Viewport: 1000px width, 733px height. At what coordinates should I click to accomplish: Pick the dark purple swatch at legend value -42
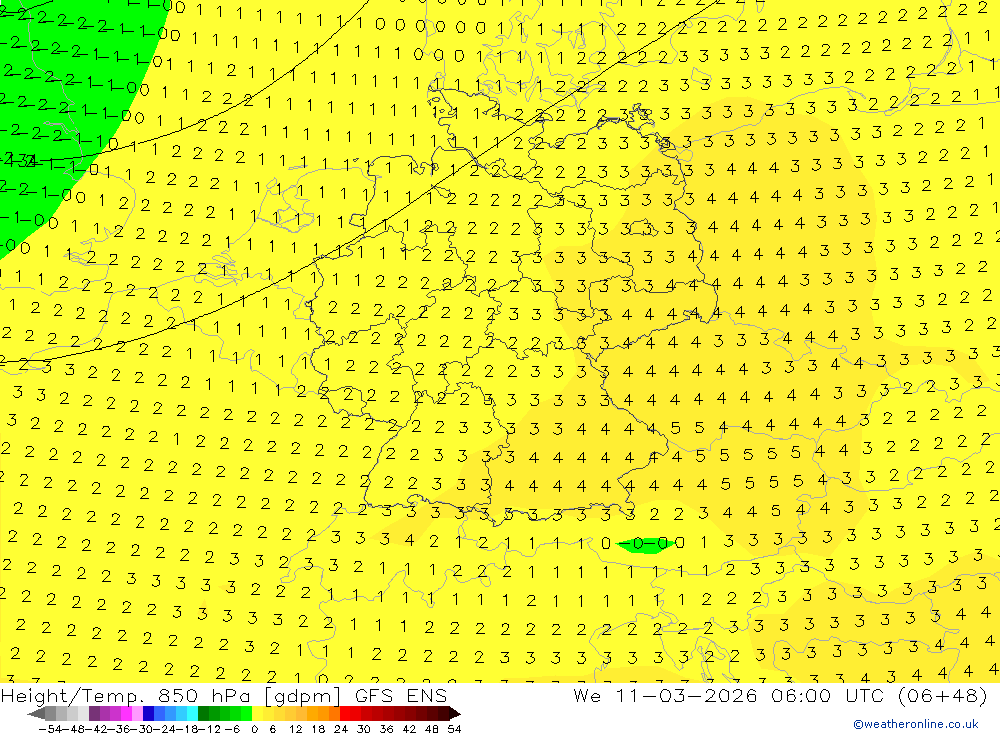click(x=94, y=713)
